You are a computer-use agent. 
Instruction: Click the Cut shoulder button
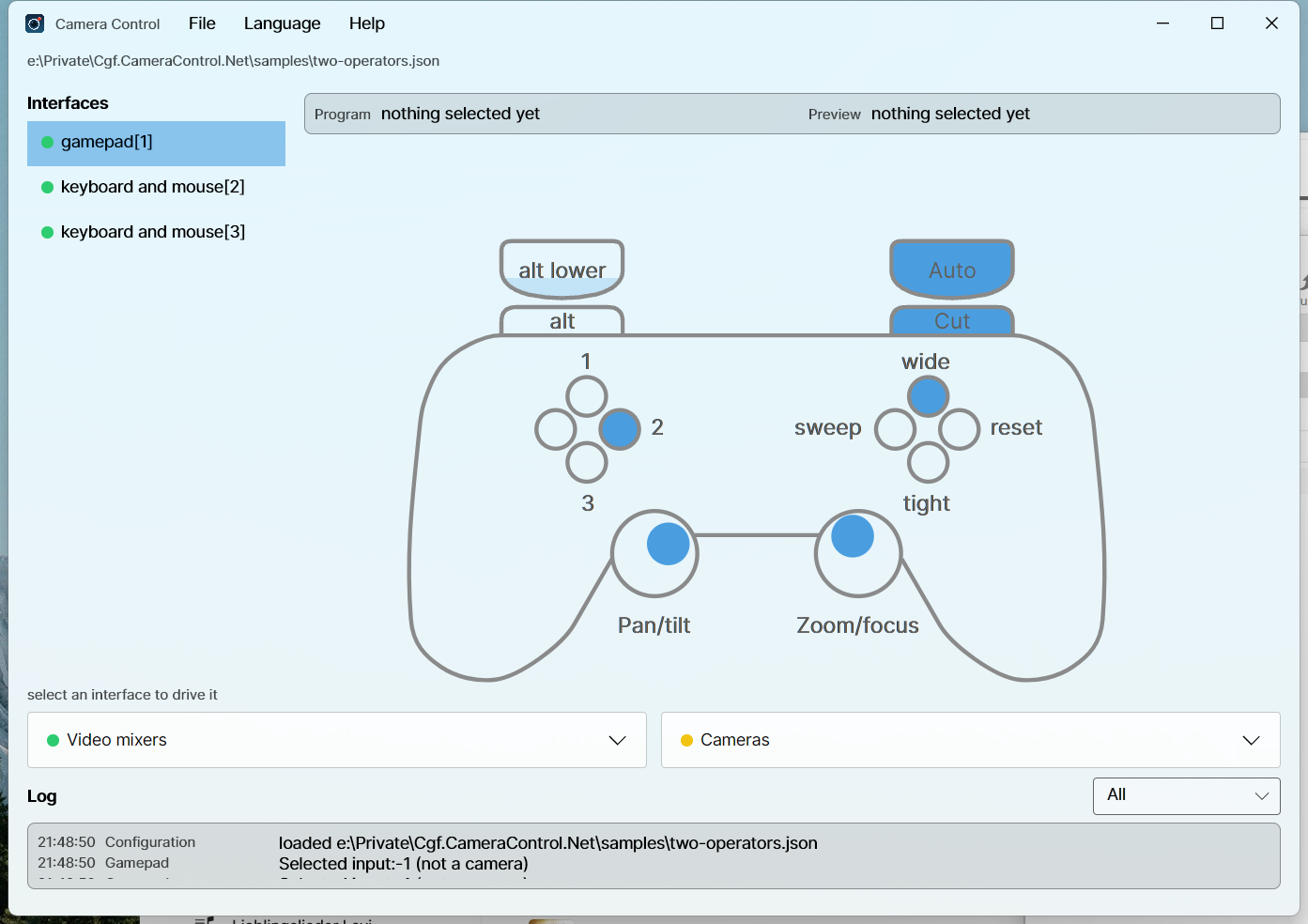952,321
